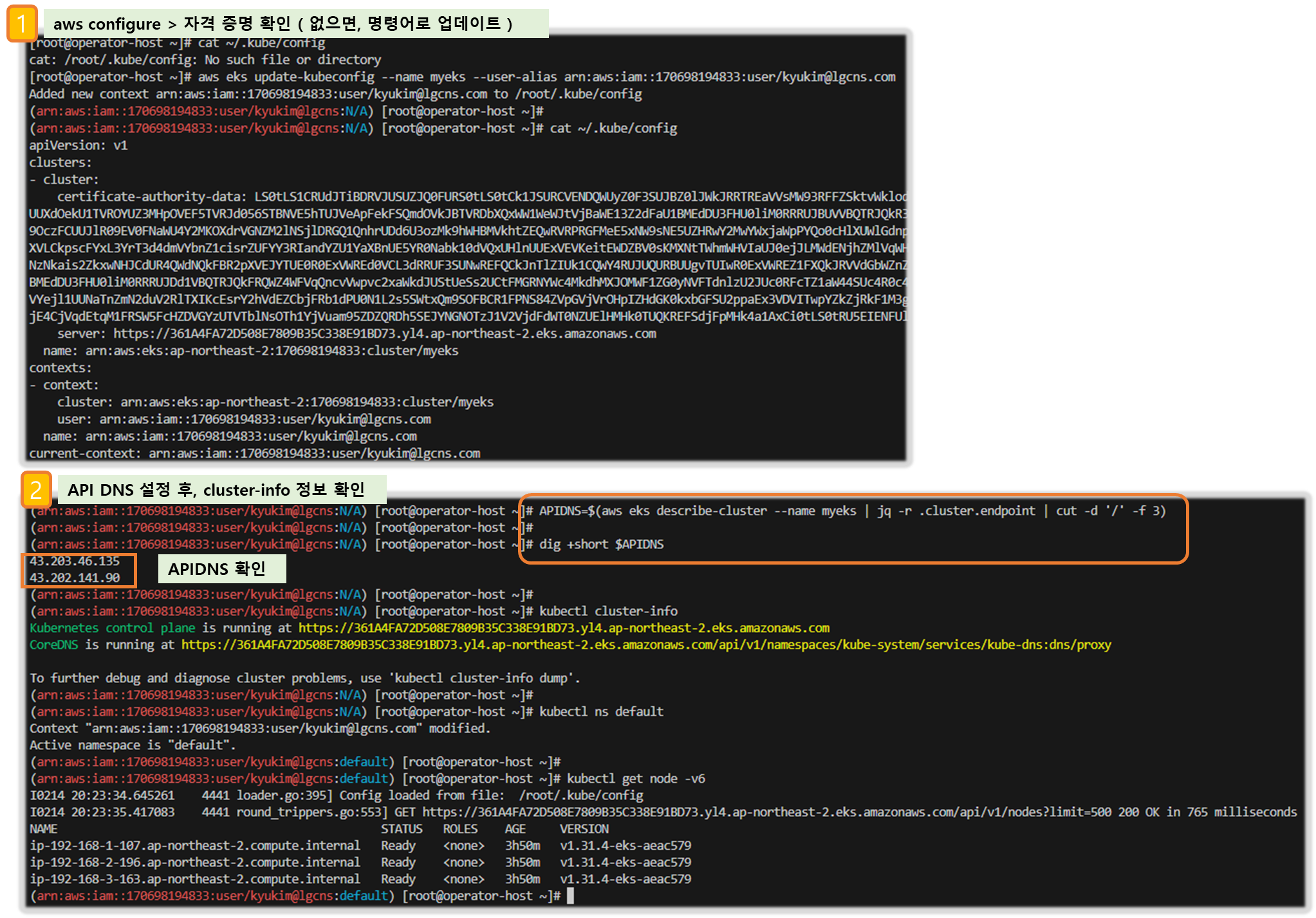
Task: Click the 'dig +short $APIDNS' command
Action: pos(601,544)
